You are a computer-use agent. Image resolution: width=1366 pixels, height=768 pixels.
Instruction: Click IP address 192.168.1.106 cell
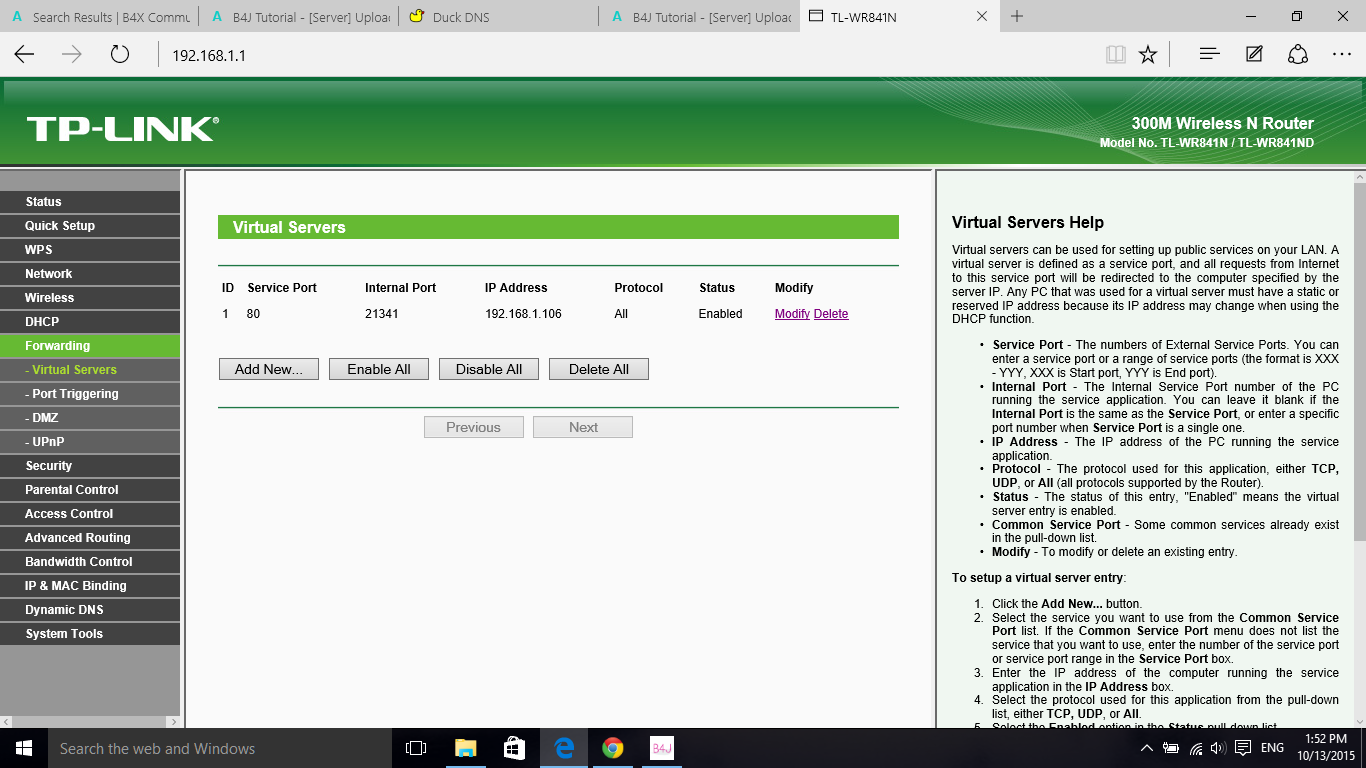523,314
